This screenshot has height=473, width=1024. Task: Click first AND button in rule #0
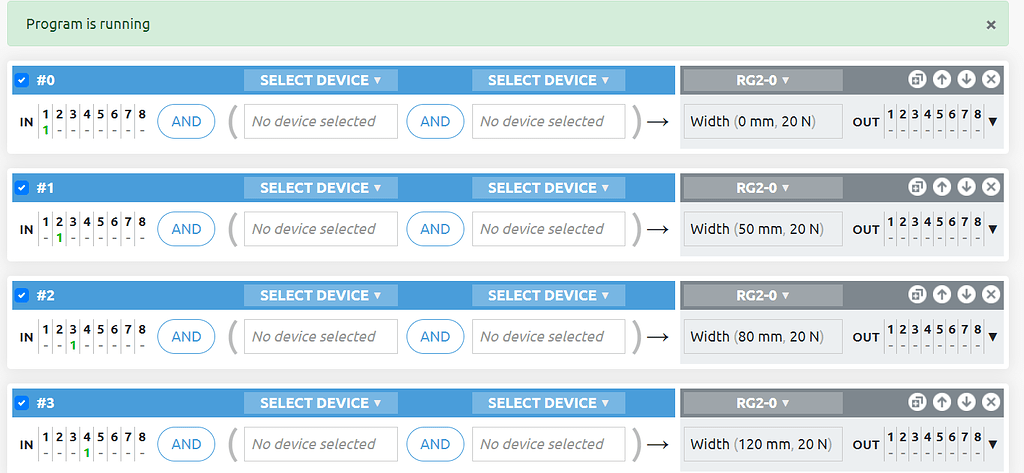pyautogui.click(x=186, y=121)
